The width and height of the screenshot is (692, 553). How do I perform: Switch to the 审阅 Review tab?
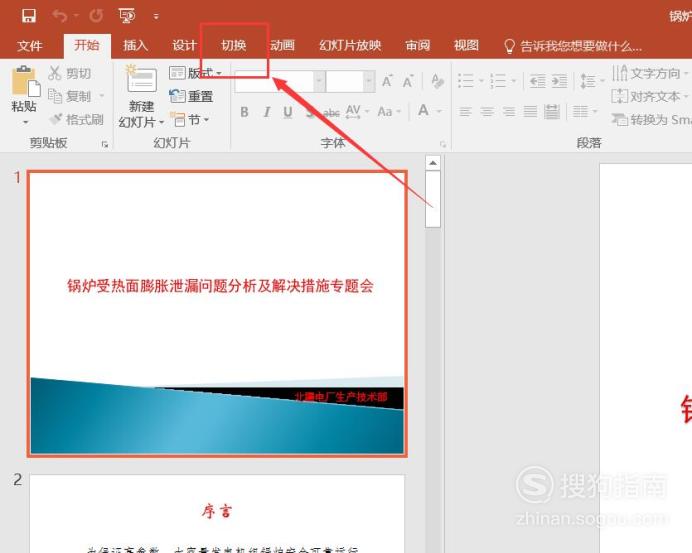pos(417,45)
